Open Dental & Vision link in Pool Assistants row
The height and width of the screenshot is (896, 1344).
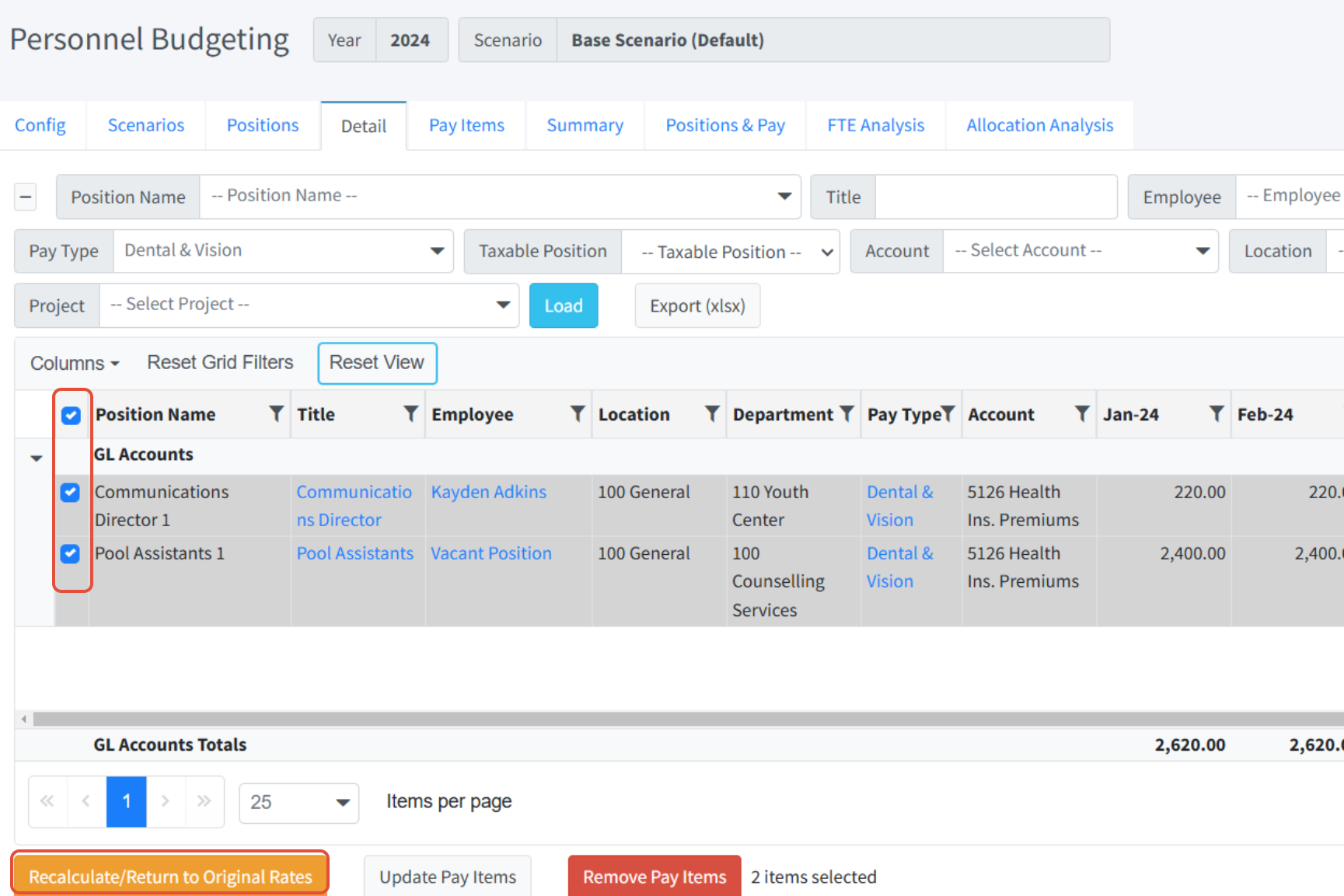pyautogui.click(x=900, y=567)
